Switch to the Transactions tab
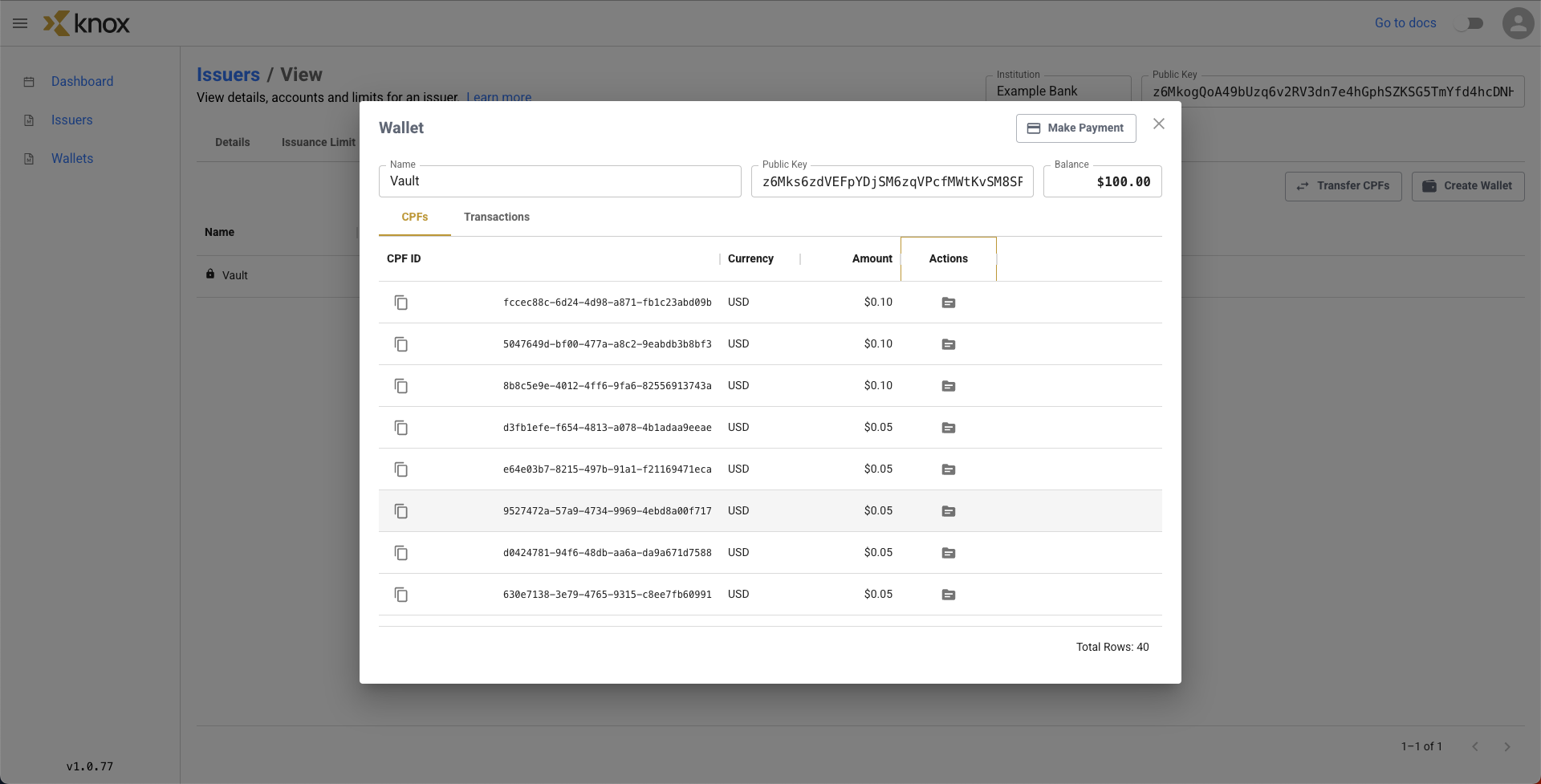The width and height of the screenshot is (1541, 784). coord(497,217)
